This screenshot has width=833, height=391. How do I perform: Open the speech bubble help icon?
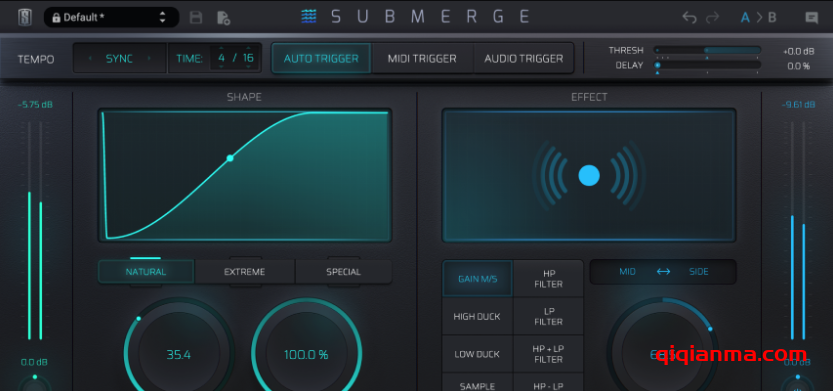tap(811, 18)
